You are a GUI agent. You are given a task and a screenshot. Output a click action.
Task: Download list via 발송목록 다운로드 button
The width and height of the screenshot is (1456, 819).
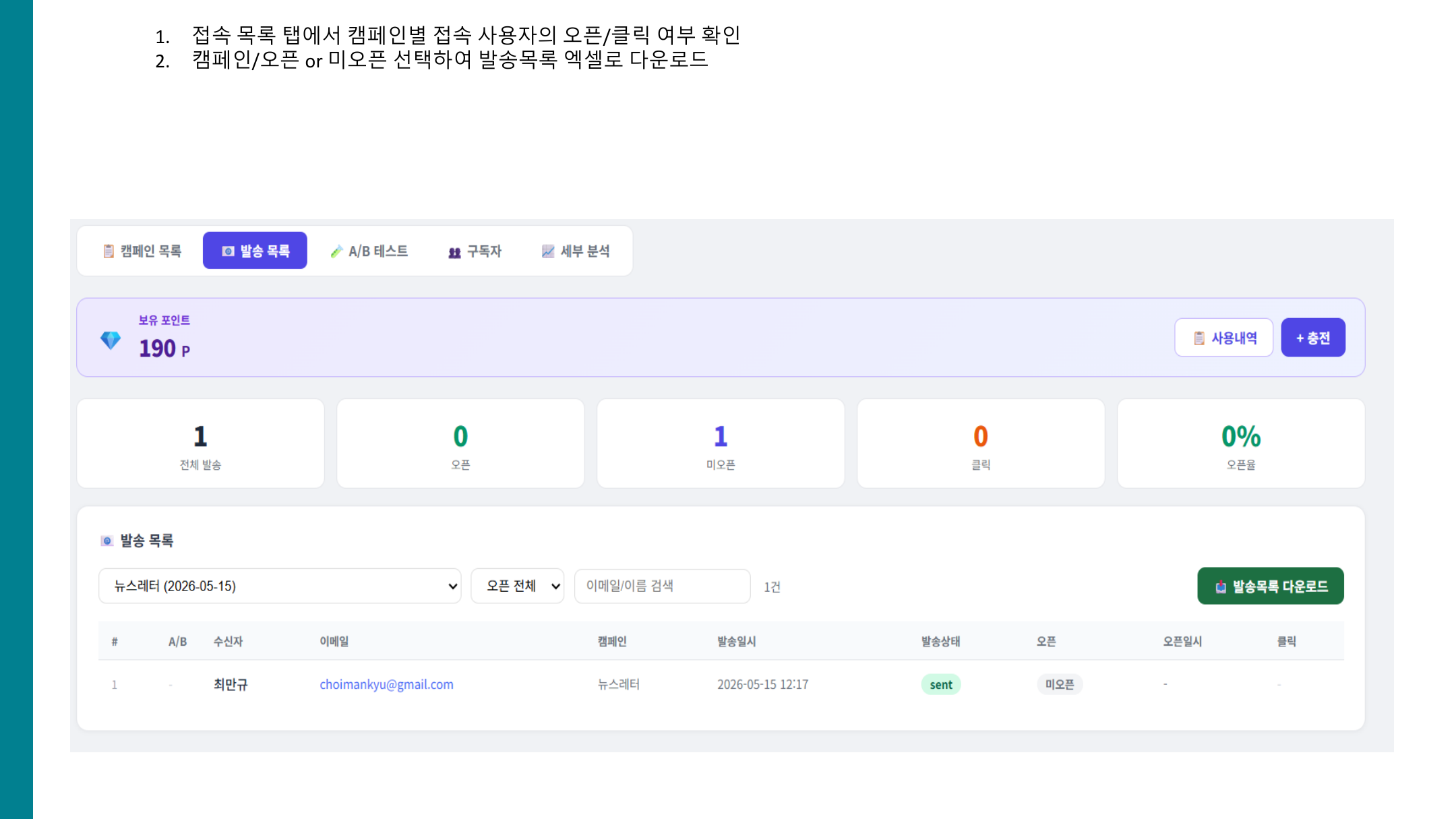pyautogui.click(x=1271, y=586)
